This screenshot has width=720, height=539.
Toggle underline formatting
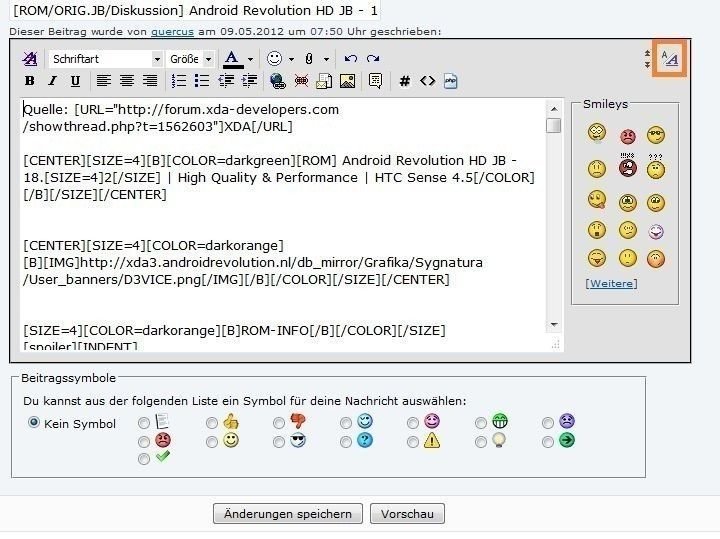coord(75,81)
